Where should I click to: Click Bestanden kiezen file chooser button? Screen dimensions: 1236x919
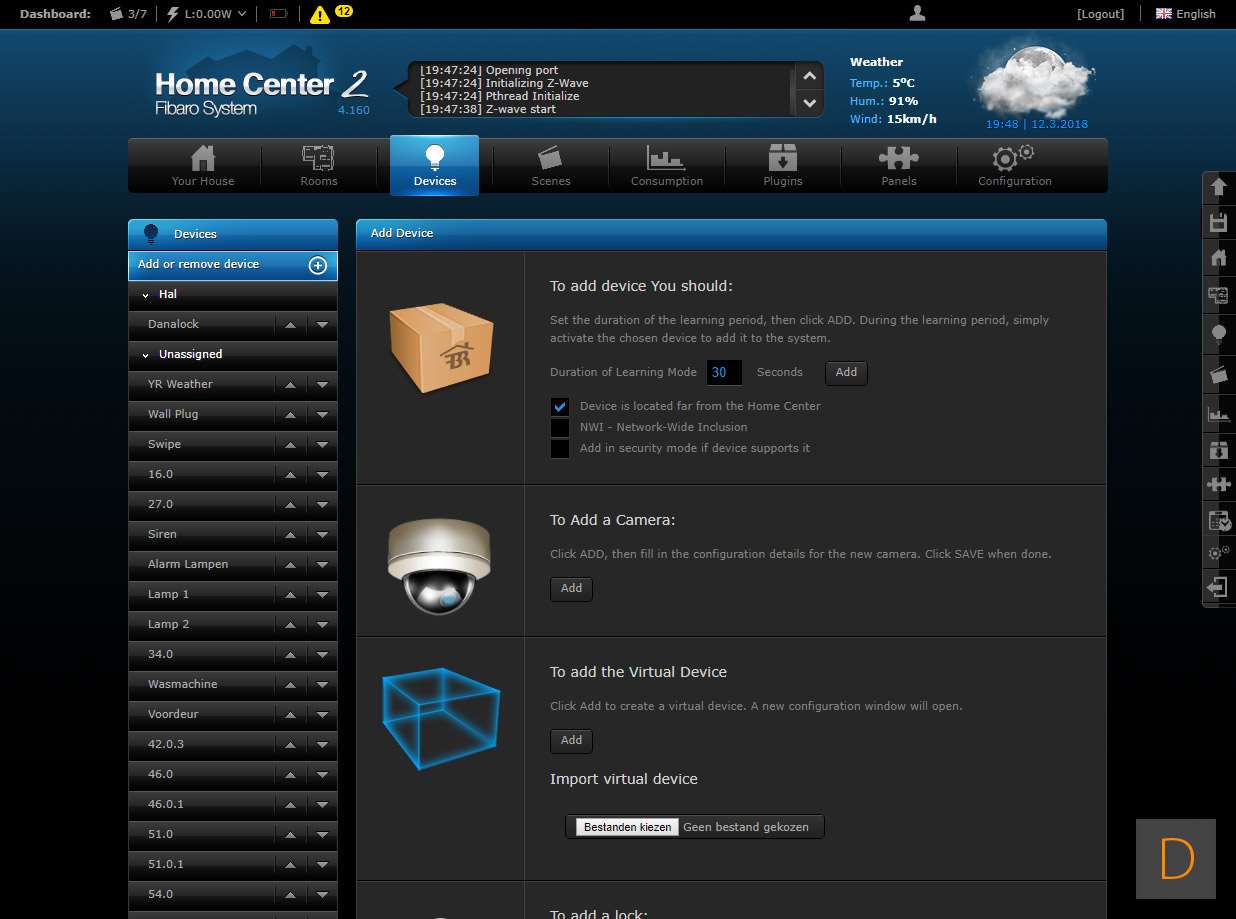pos(627,827)
